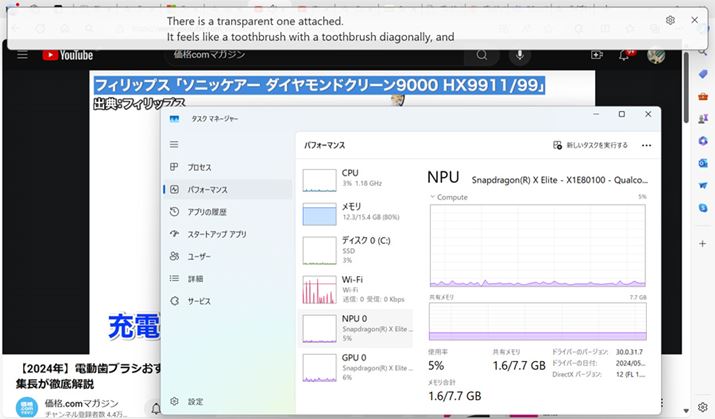Open スタートアップ アプリ section

[x=216, y=234]
